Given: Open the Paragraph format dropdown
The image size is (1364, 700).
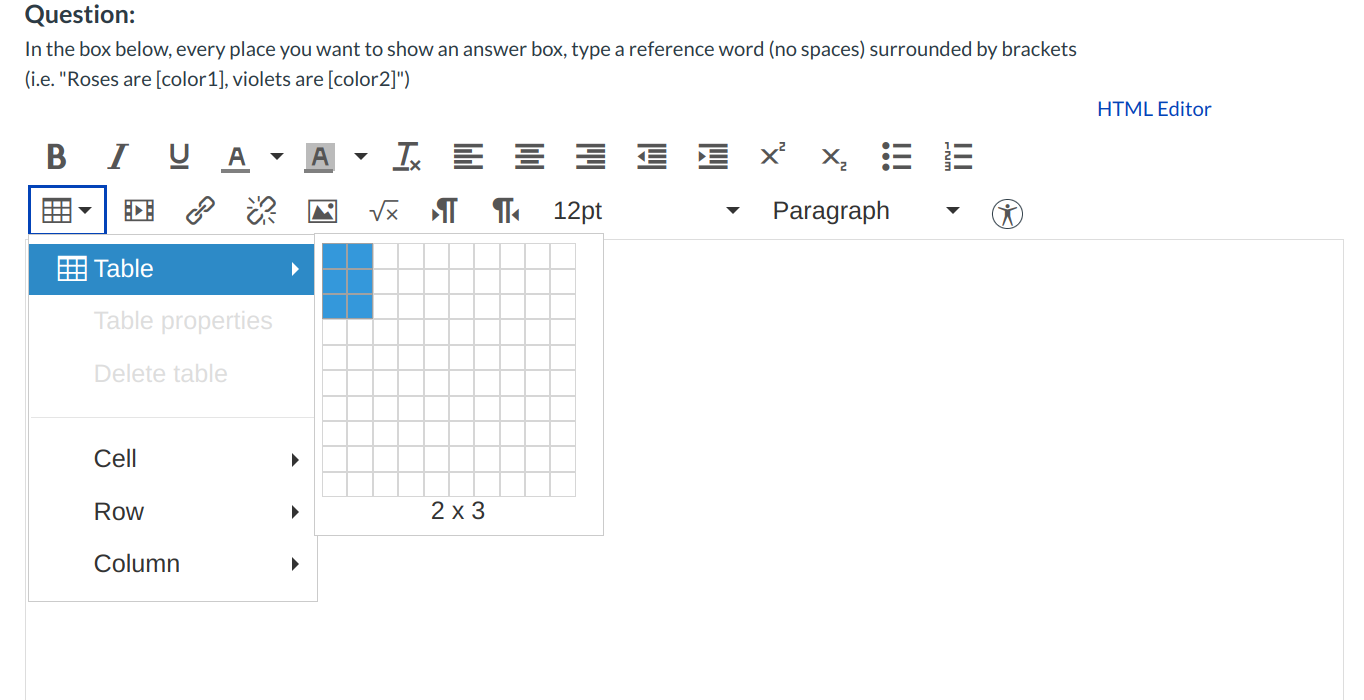Looking at the screenshot, I should (x=865, y=211).
